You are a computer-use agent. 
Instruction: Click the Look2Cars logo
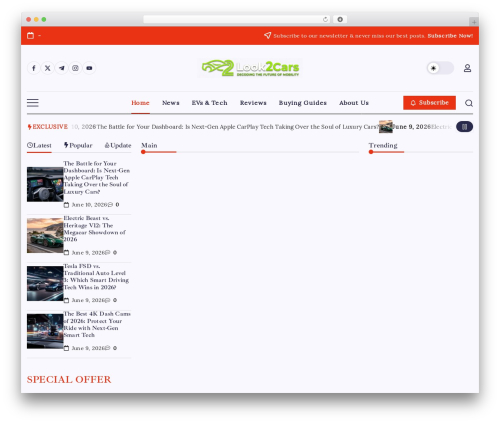click(x=250, y=68)
